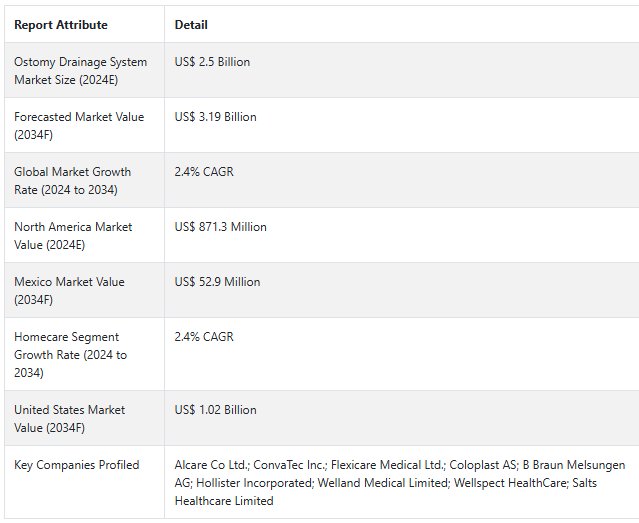Image resolution: width=639 pixels, height=523 pixels.
Task: Select Homecare Segment Growth Rate label
Action: coord(71,355)
